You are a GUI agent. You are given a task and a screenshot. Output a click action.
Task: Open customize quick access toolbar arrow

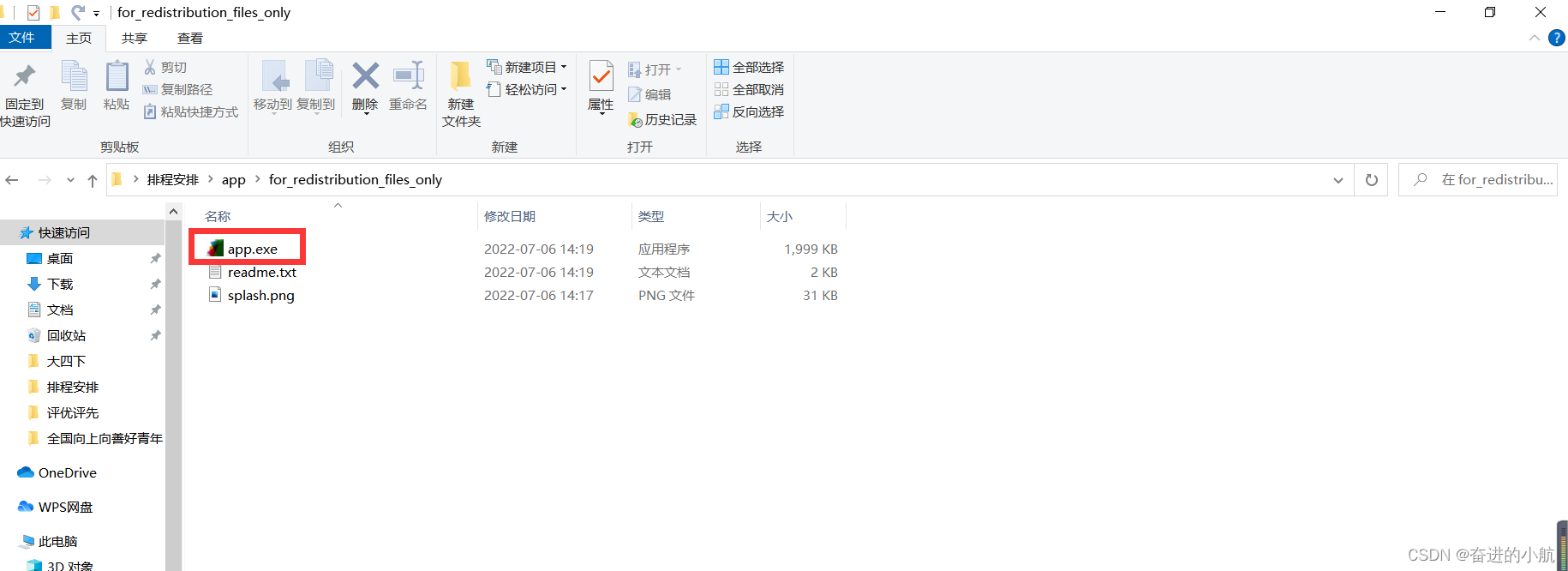click(x=96, y=14)
